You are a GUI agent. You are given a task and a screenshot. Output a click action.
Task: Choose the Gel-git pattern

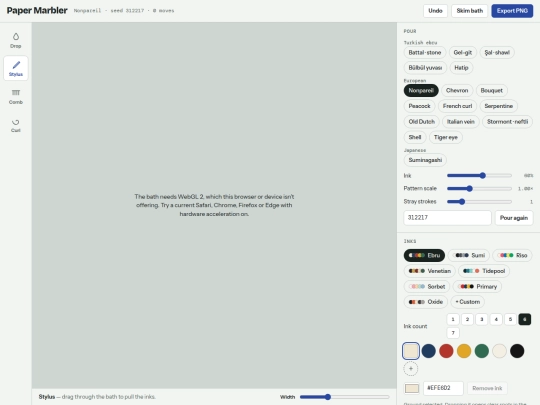[x=463, y=52]
